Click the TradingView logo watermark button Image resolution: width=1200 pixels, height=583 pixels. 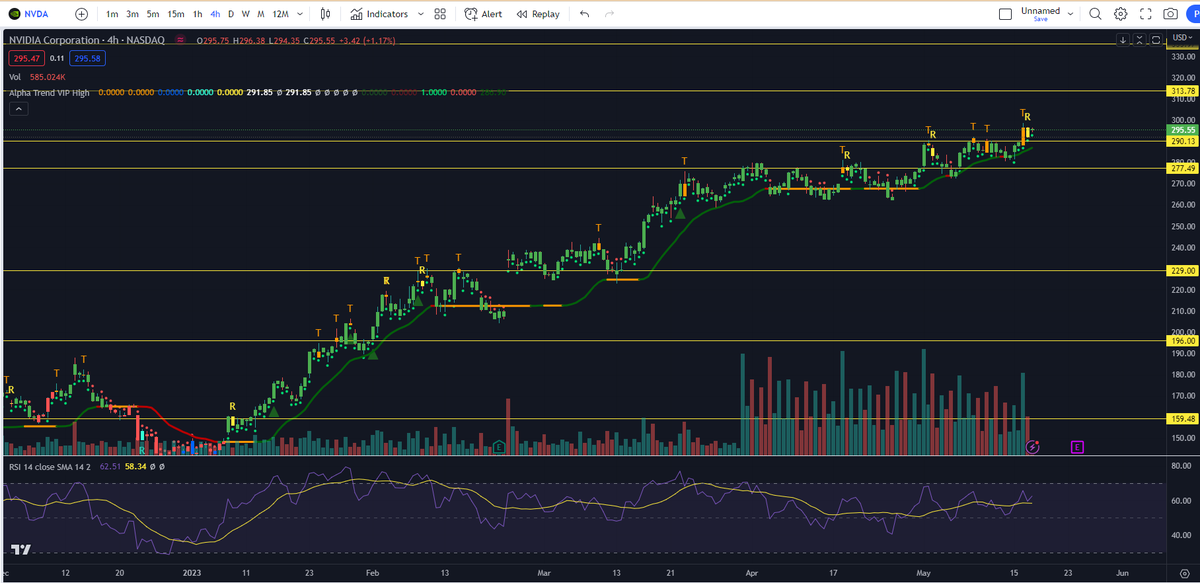(20, 550)
